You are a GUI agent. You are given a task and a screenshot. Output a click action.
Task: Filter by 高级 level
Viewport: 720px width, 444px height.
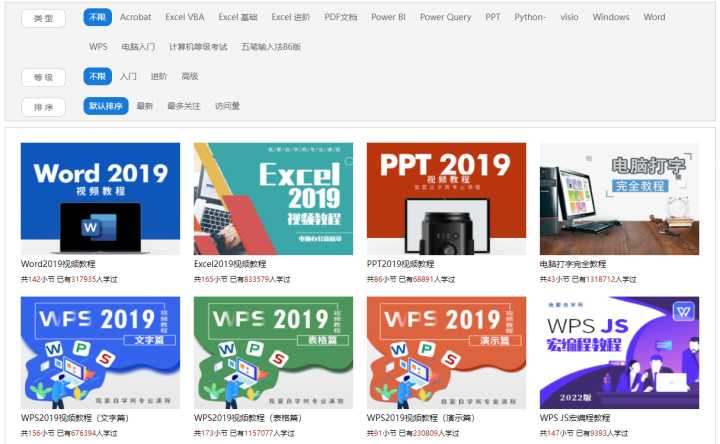coord(190,76)
